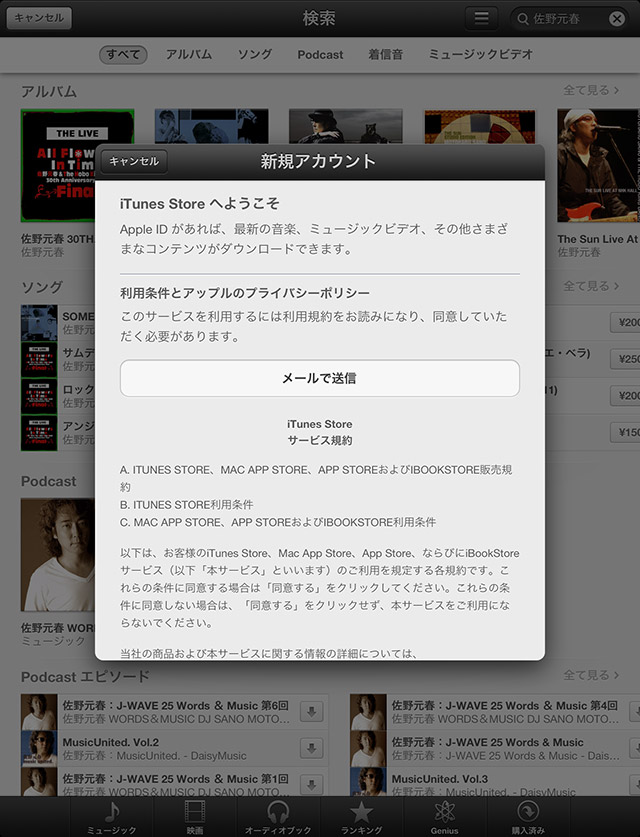
Task: Open the Genius atom icon
Action: tap(444, 813)
